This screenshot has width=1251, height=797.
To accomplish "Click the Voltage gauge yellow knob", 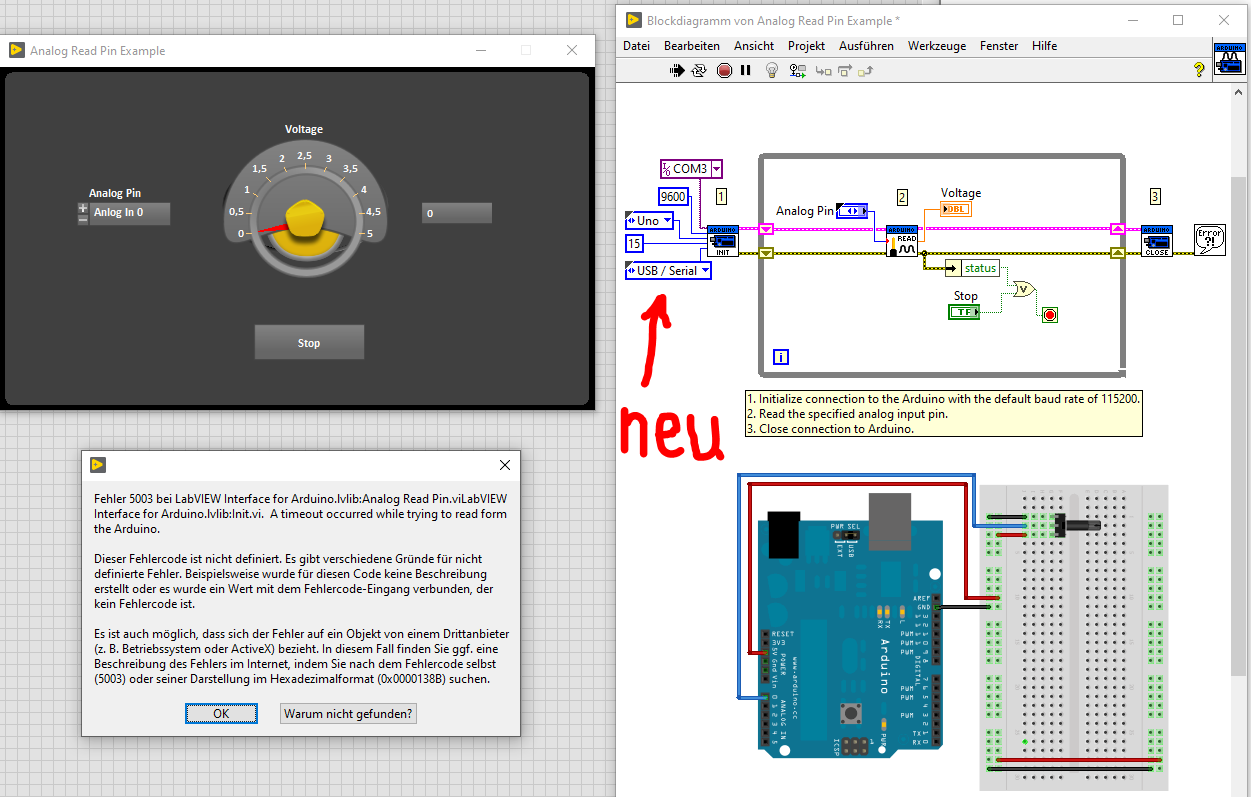I will (306, 220).
